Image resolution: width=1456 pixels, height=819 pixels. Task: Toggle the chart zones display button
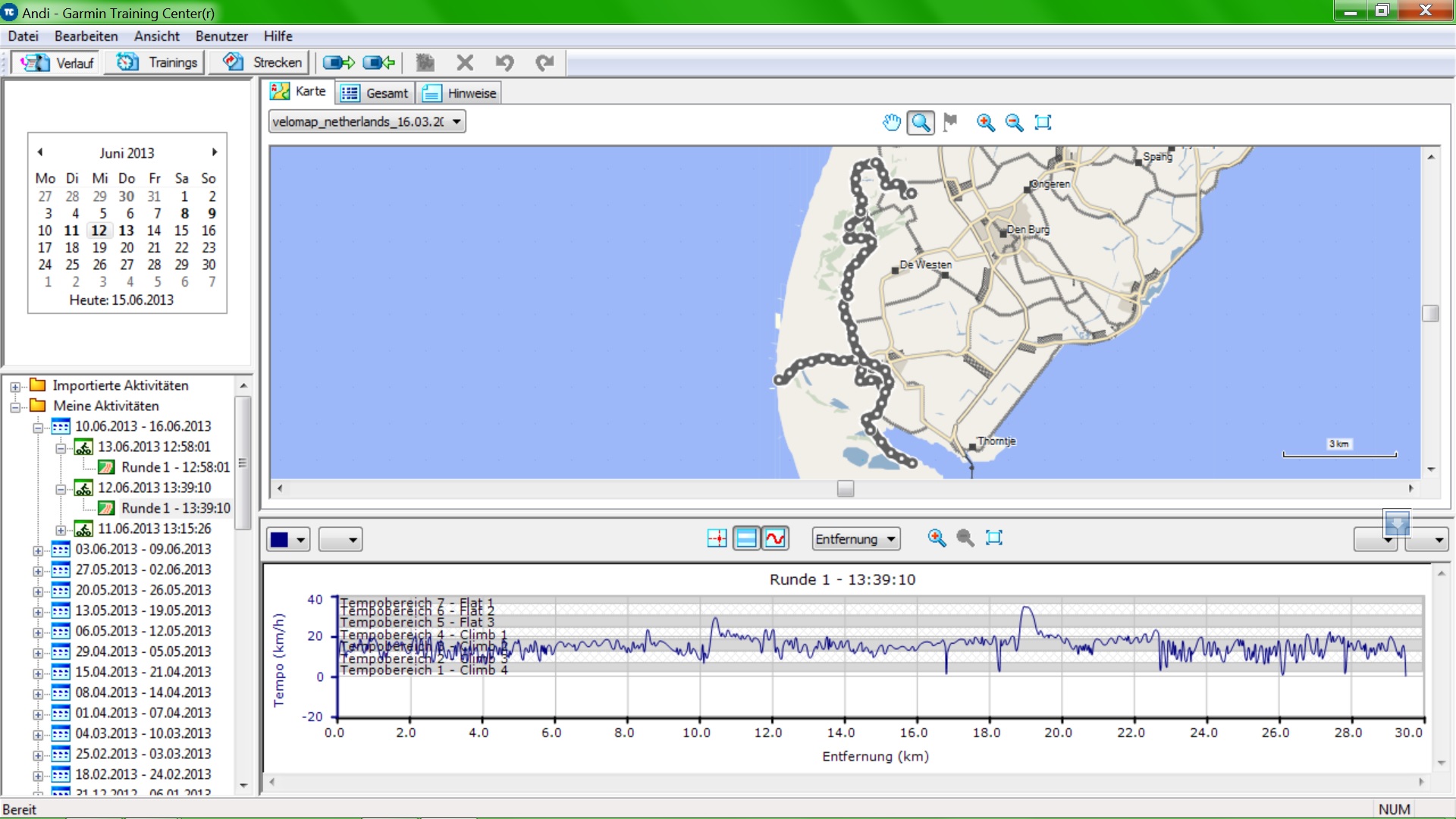(746, 538)
